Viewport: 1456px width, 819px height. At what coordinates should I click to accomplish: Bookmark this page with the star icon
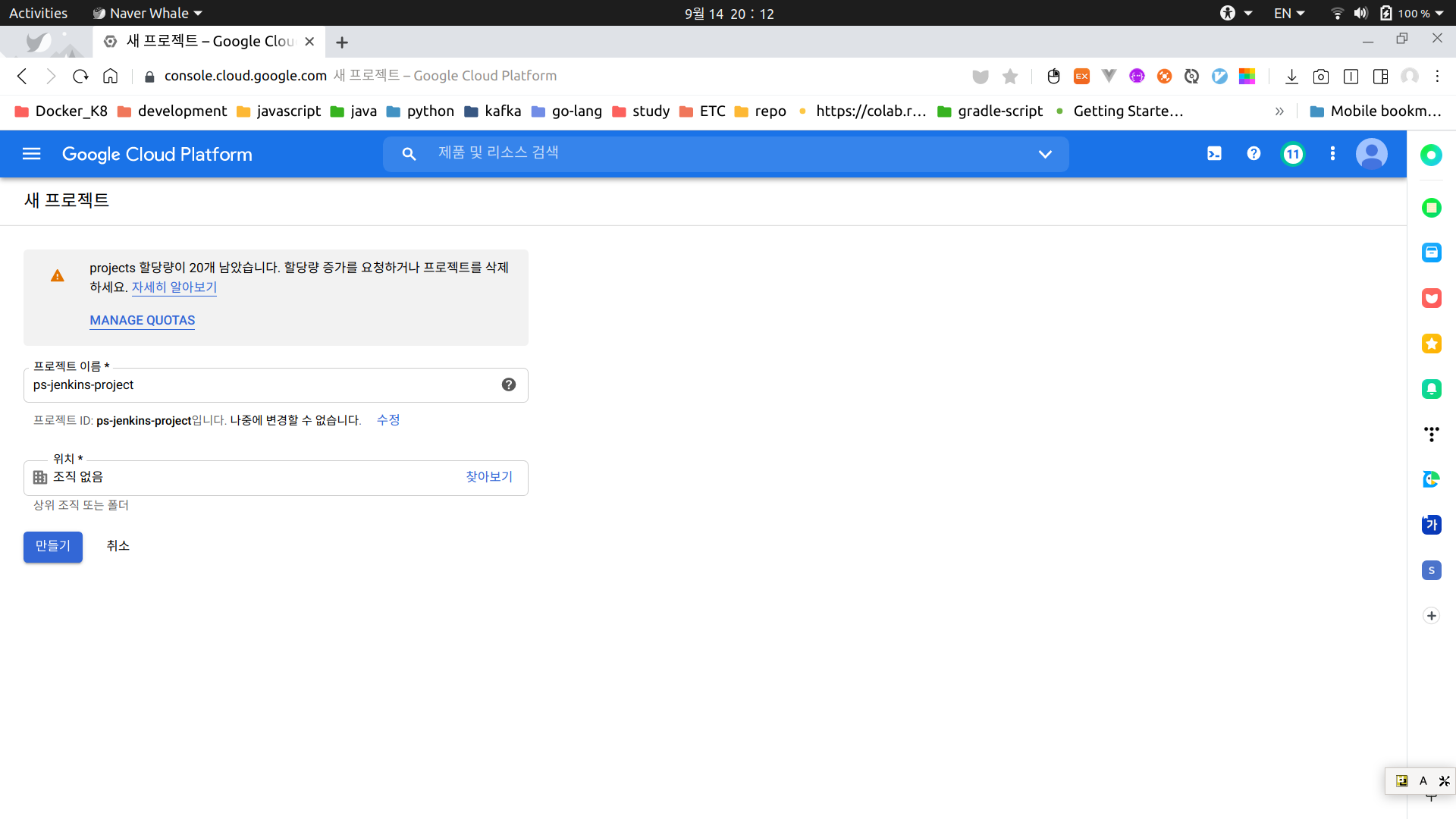tap(1009, 76)
